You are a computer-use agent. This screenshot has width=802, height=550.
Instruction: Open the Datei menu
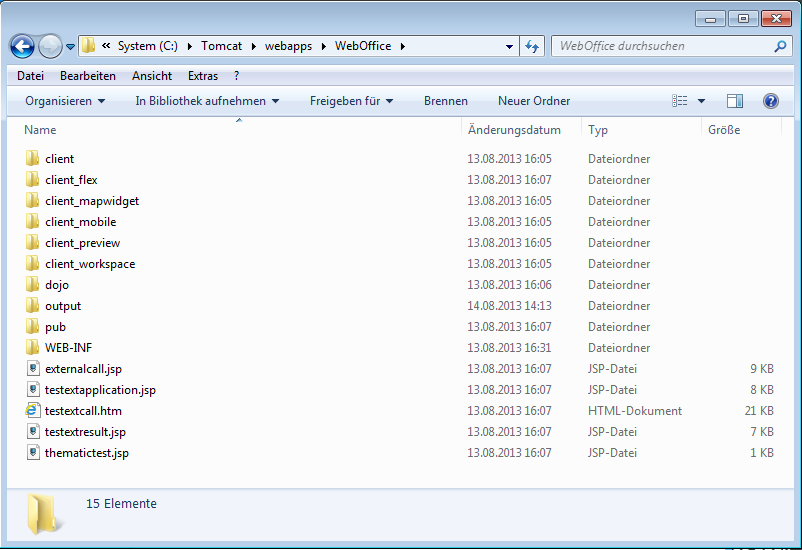tap(30, 76)
